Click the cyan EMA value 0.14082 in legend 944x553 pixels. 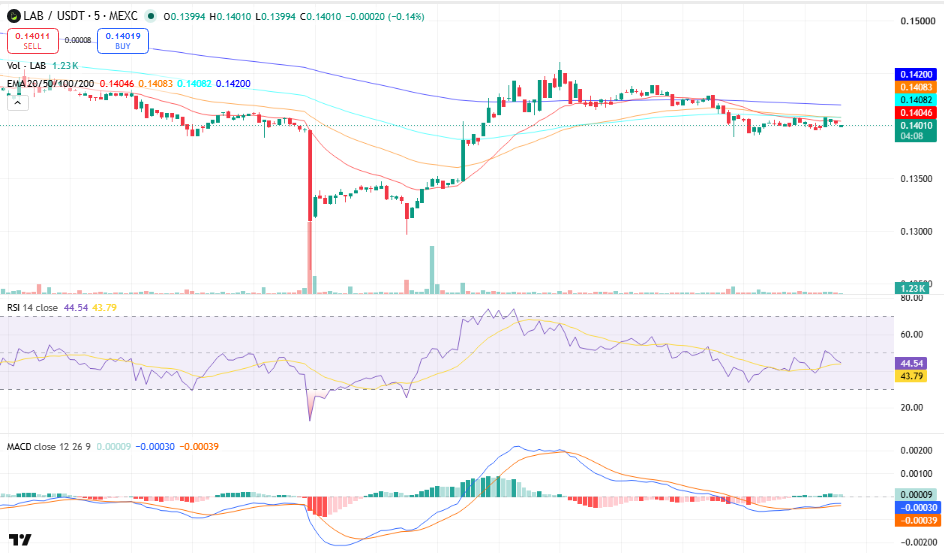[x=194, y=84]
